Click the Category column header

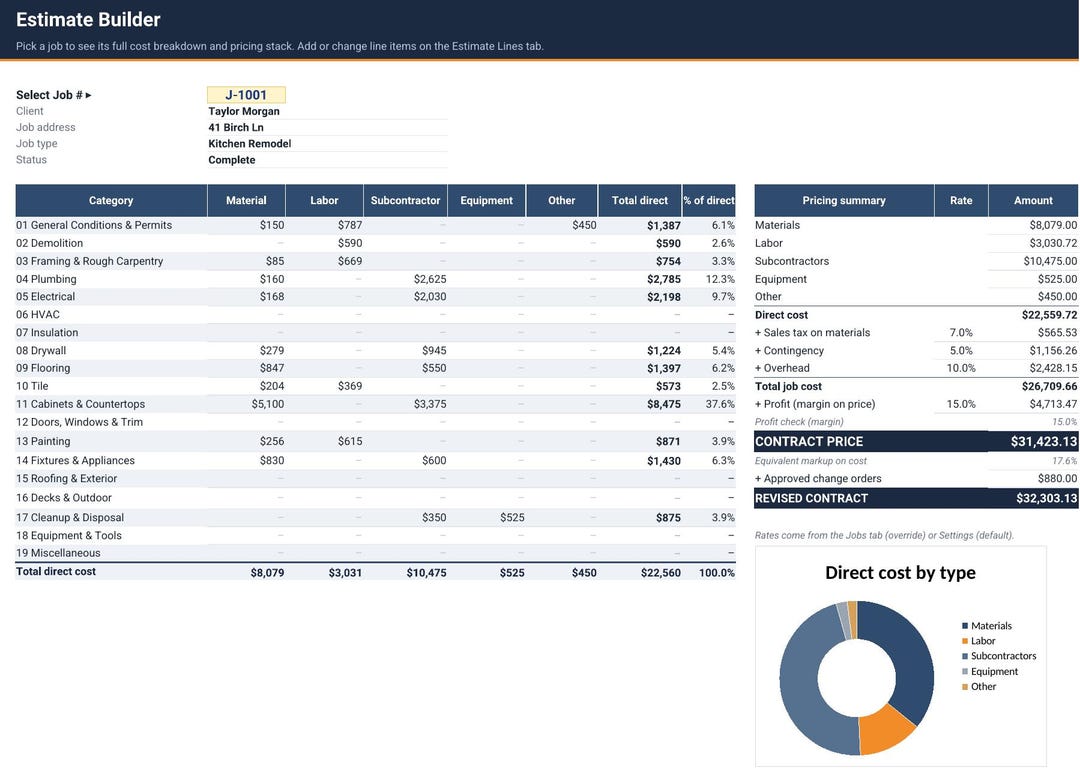[x=111, y=200]
